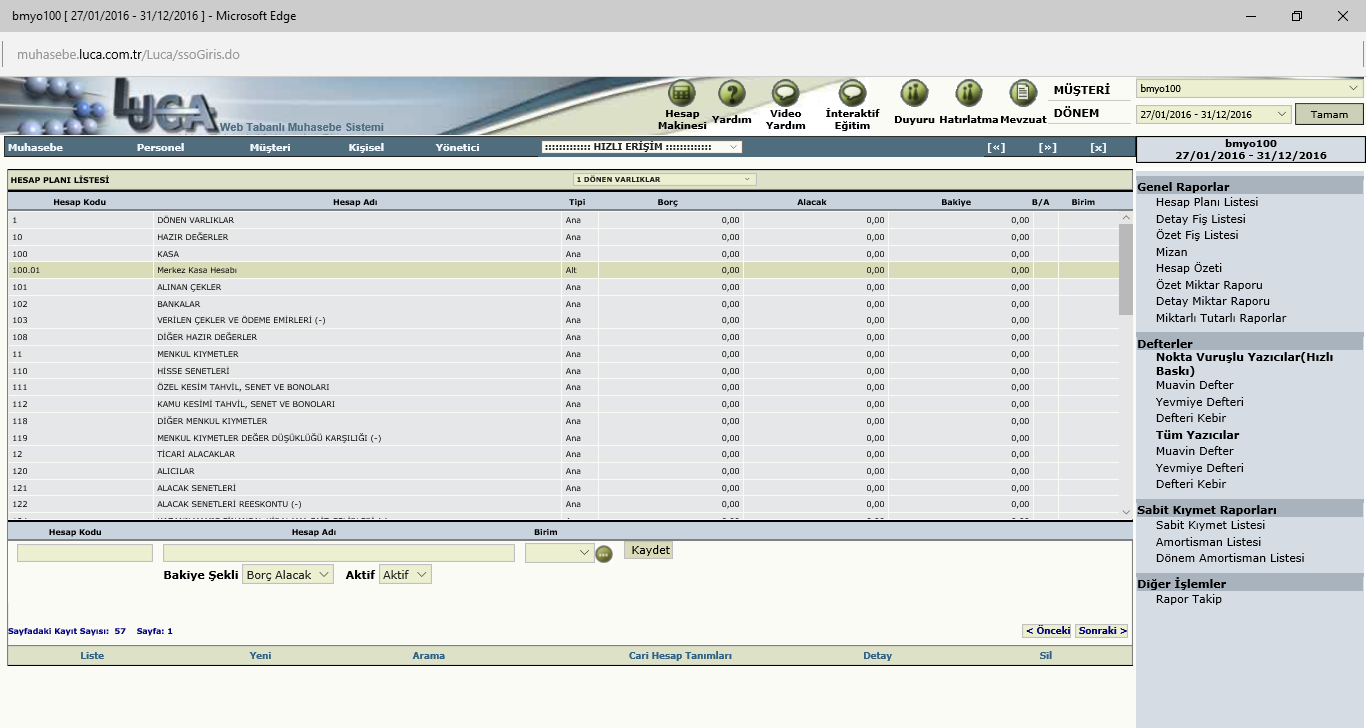Click the Kaydet save button
1366x728 pixels.
pyautogui.click(x=650, y=550)
